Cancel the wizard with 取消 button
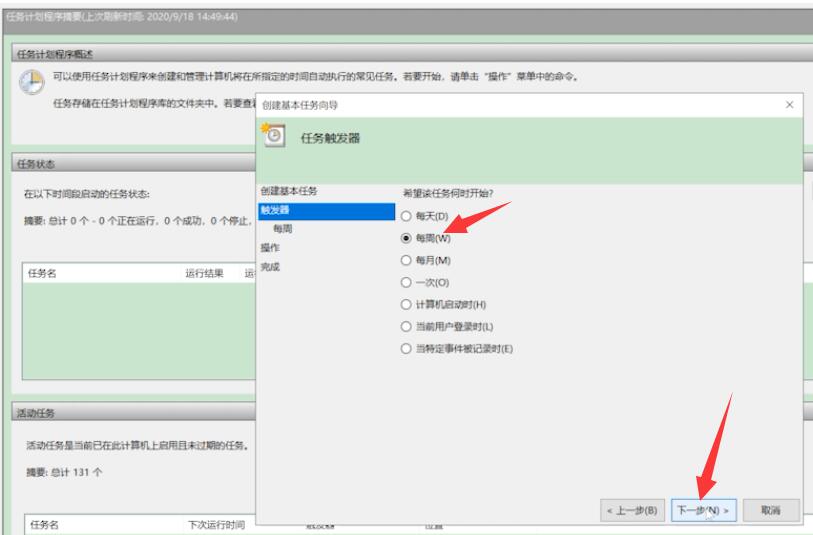Screen dimensions: 813x535 (x=770, y=511)
